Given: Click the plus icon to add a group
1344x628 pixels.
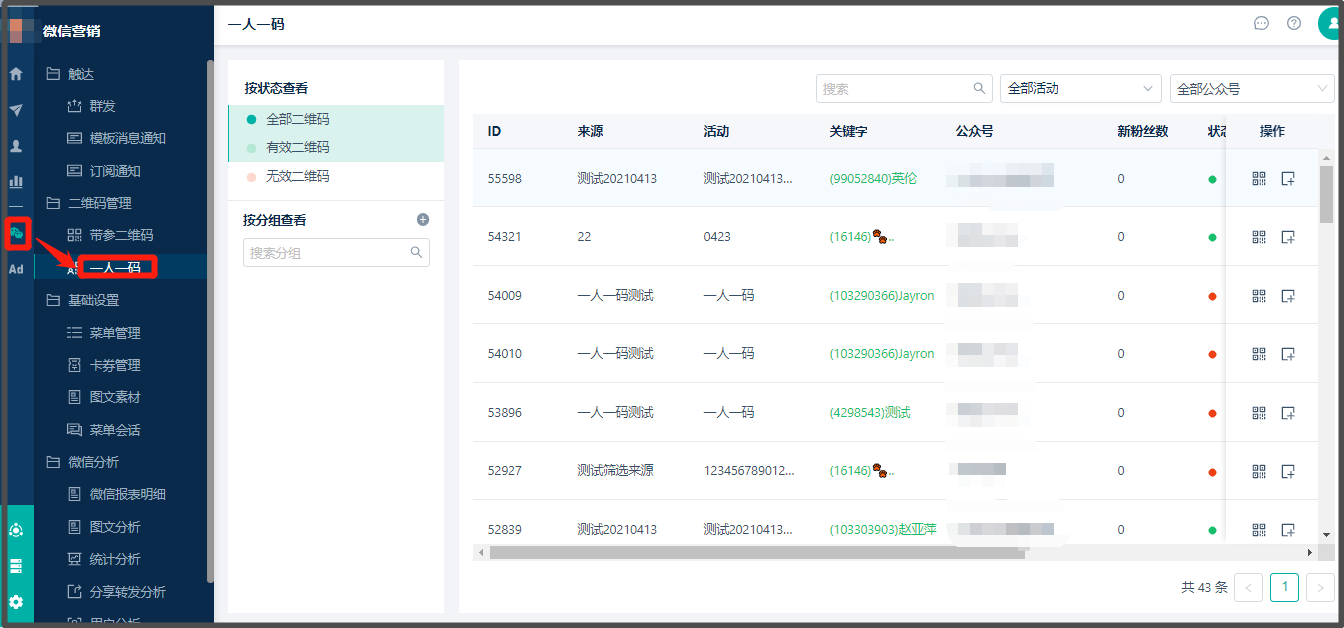Looking at the screenshot, I should pyautogui.click(x=423, y=220).
